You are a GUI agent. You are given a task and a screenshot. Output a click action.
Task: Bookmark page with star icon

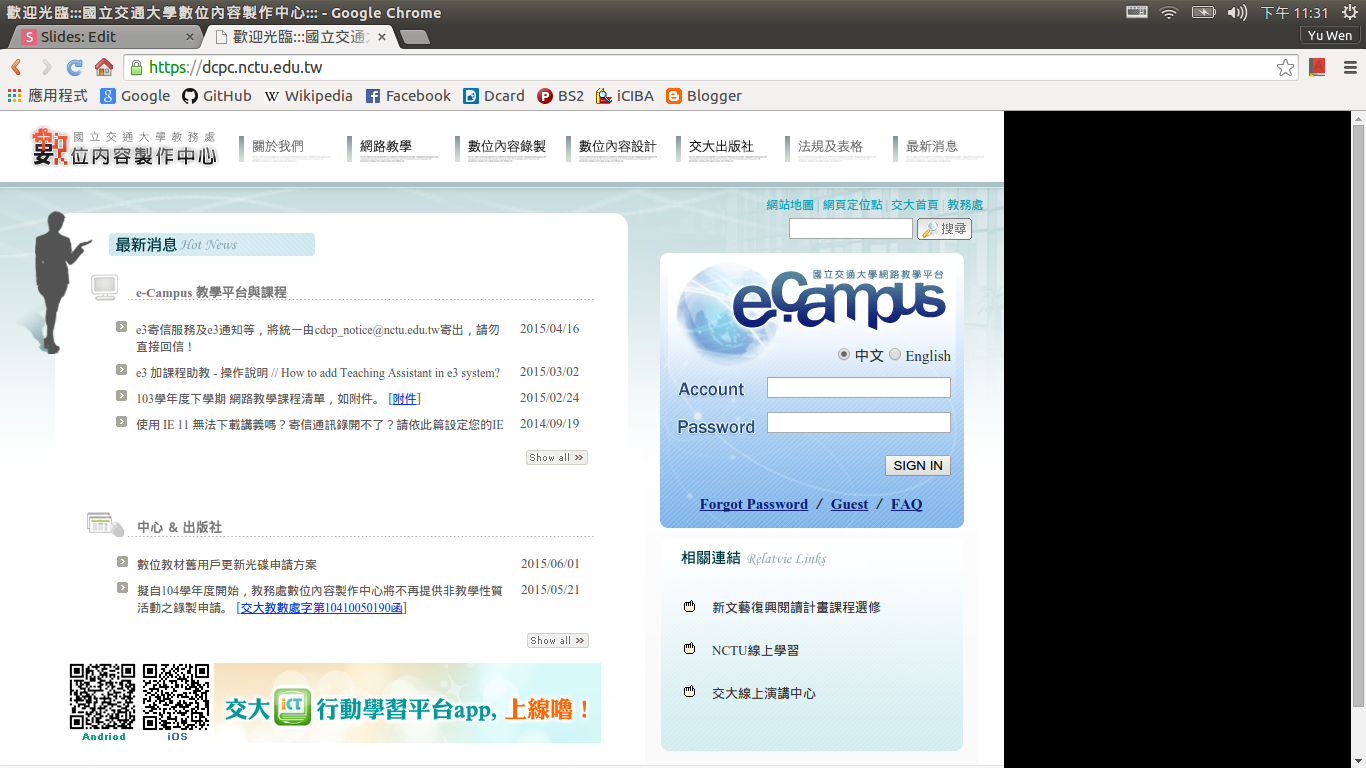(x=1286, y=67)
